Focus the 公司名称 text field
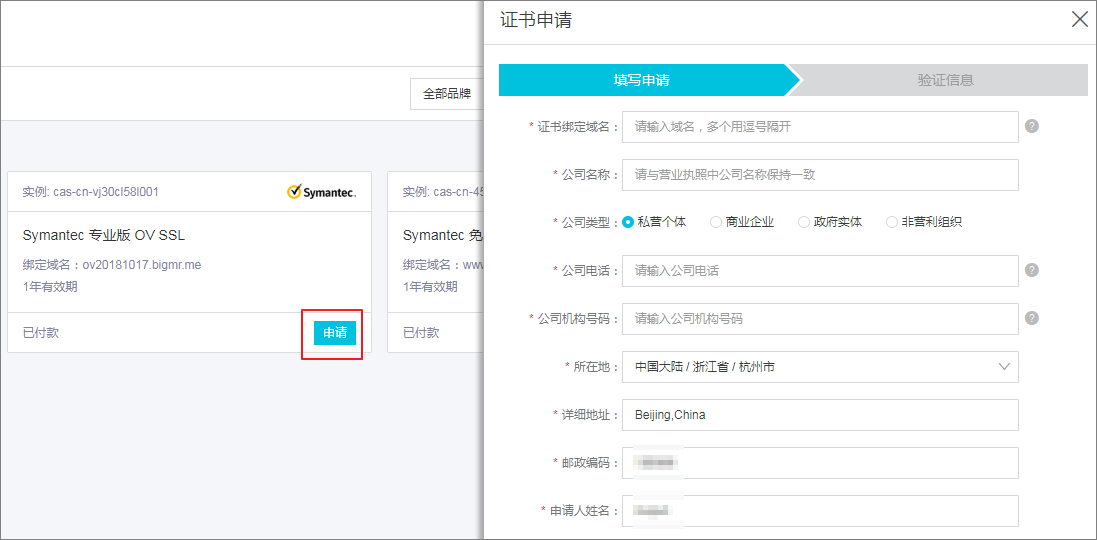 819,174
